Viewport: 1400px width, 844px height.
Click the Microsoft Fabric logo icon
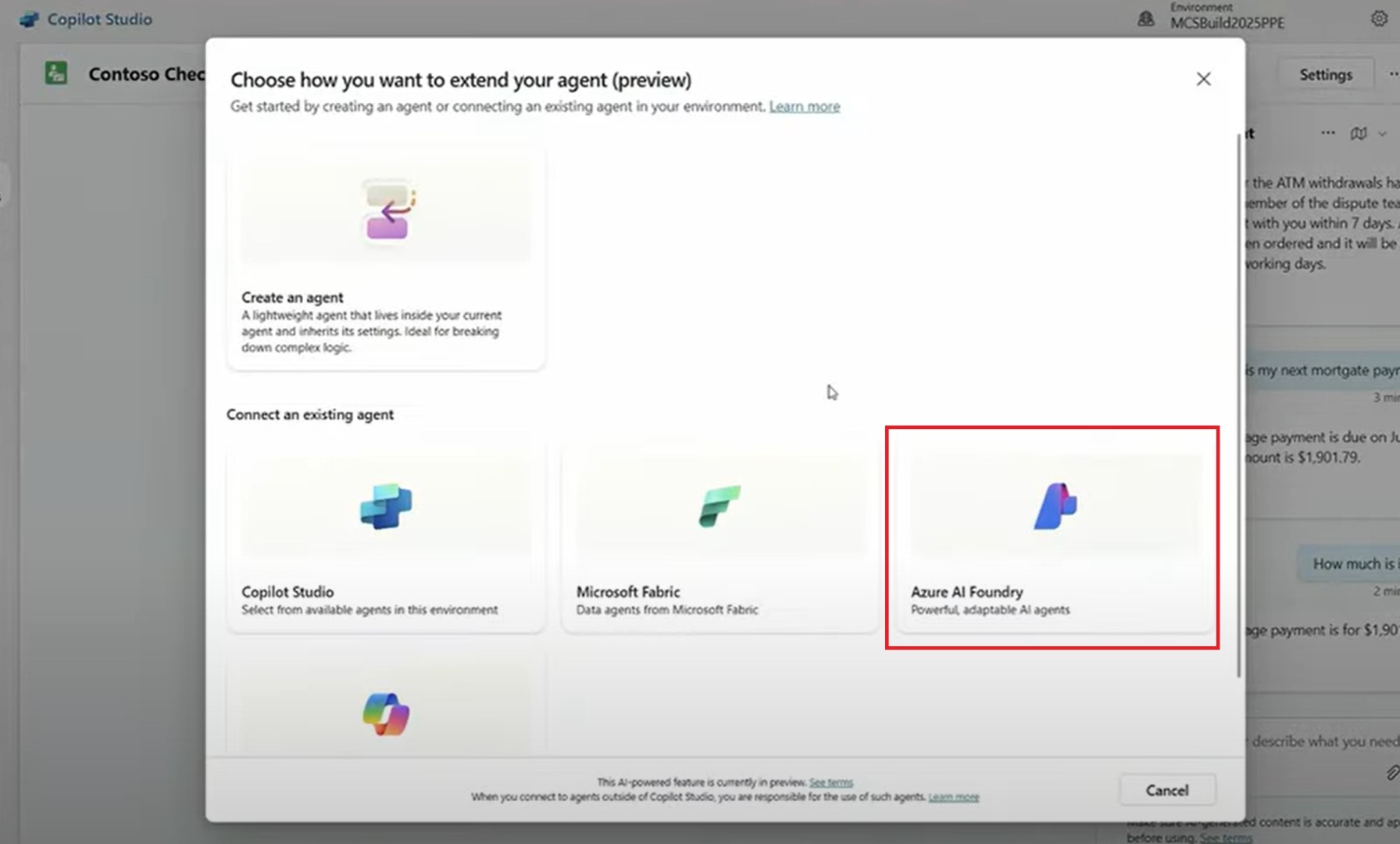pyautogui.click(x=720, y=506)
